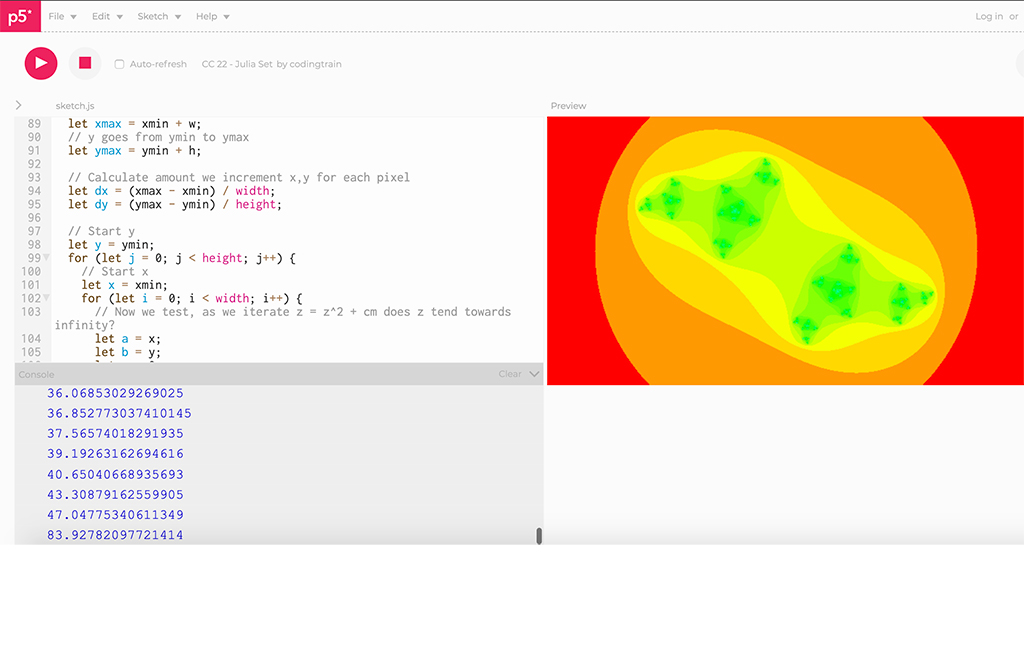Collapse the Console panel chevron
The image size is (1024, 670).
534,374
